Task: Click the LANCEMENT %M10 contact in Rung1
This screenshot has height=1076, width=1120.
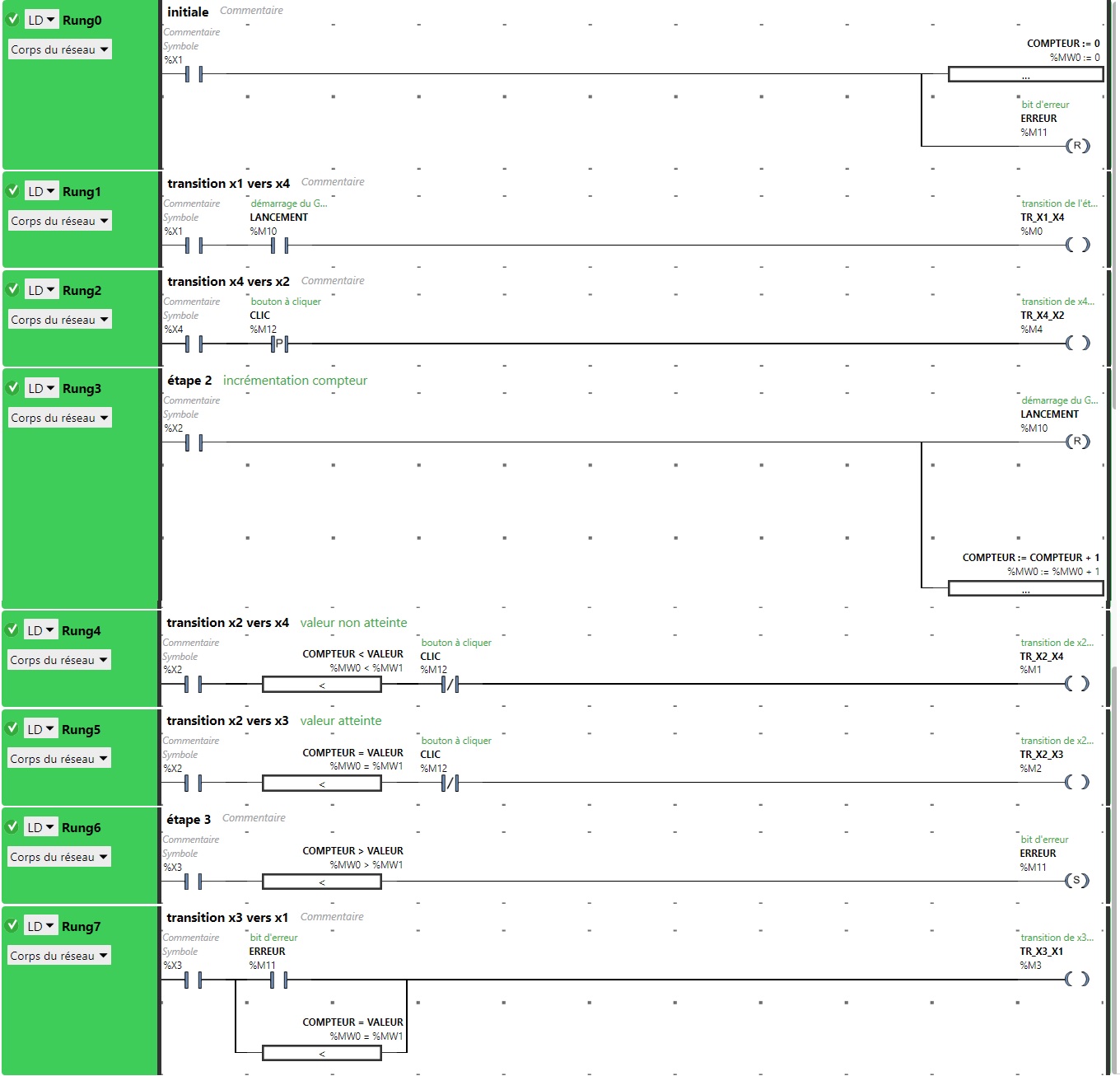Action: click(279, 246)
